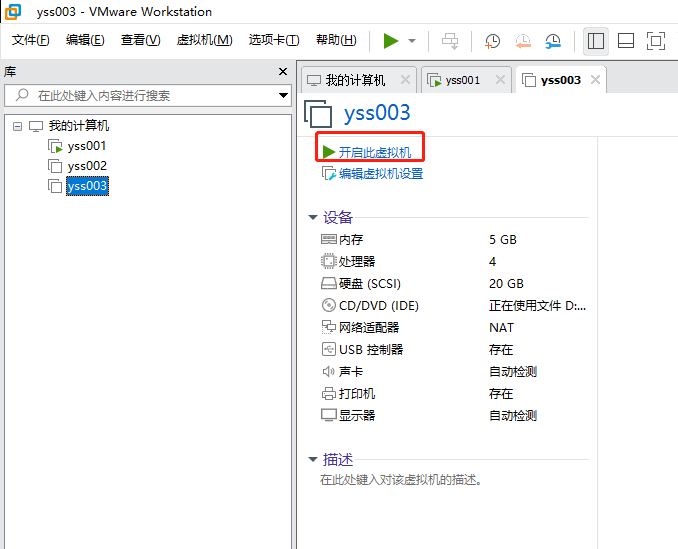Click the 打印机 printer device row

(x=454, y=393)
